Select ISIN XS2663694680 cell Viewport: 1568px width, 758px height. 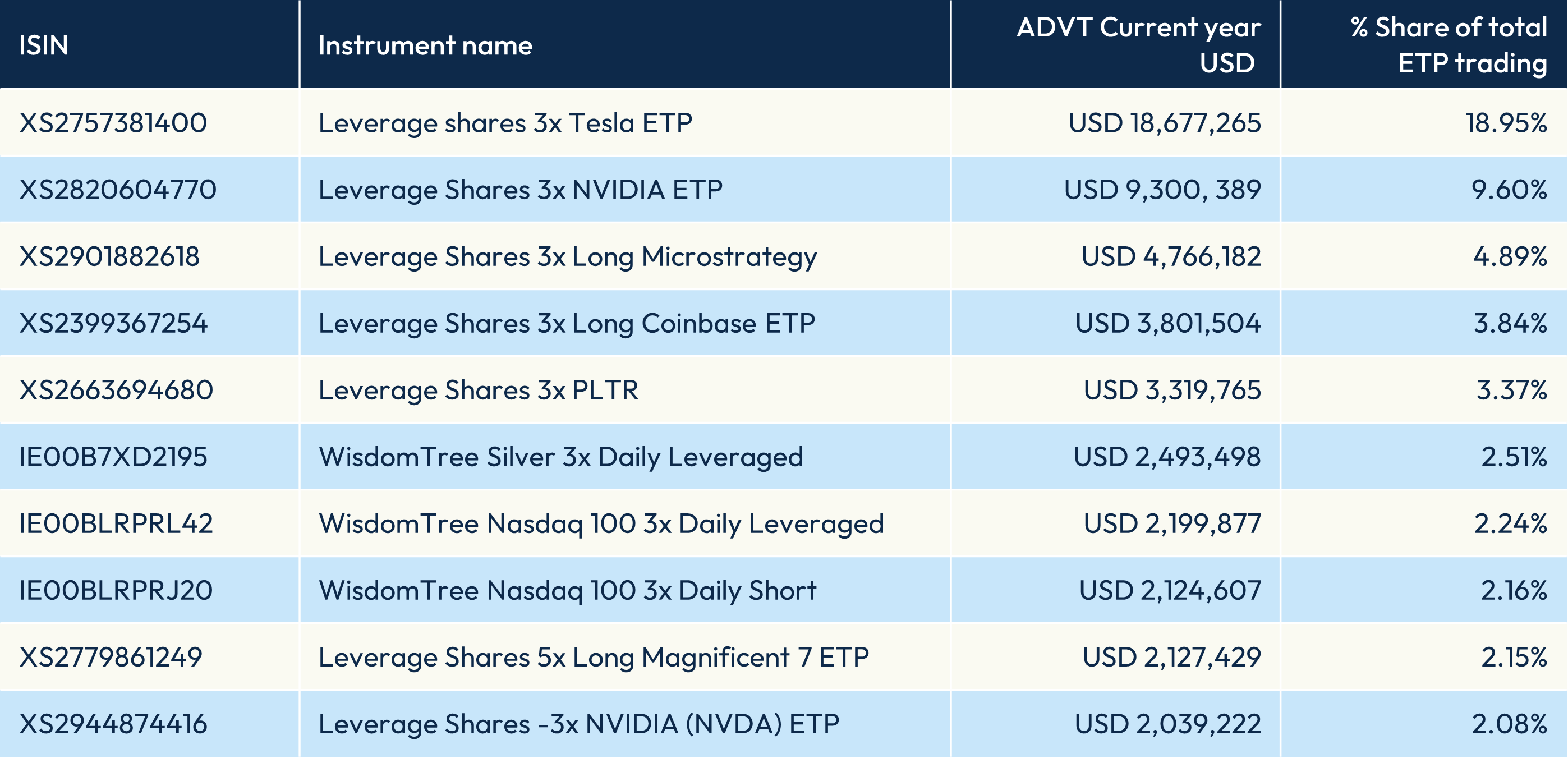116,391
